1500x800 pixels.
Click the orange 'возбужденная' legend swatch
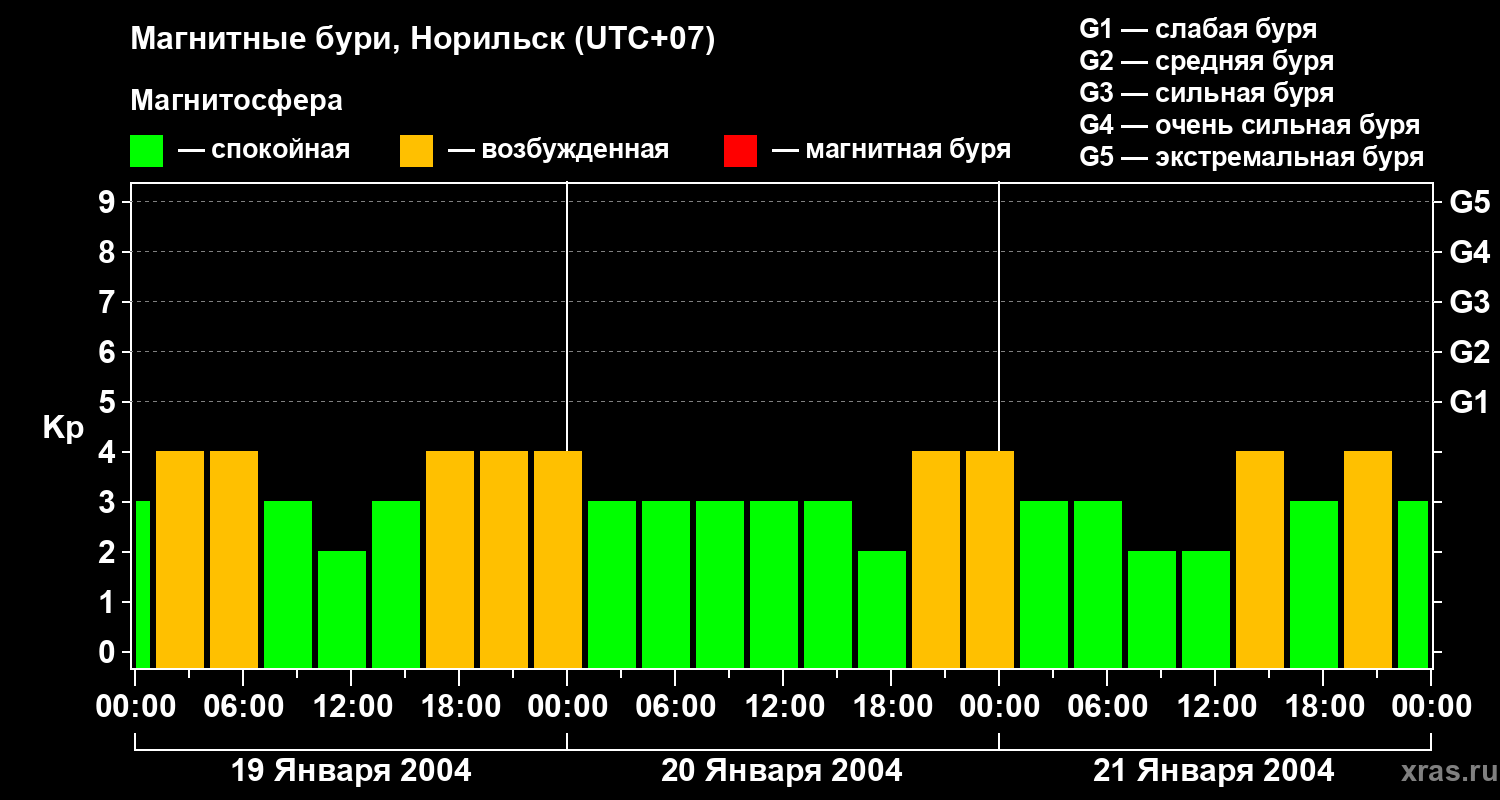point(416,151)
